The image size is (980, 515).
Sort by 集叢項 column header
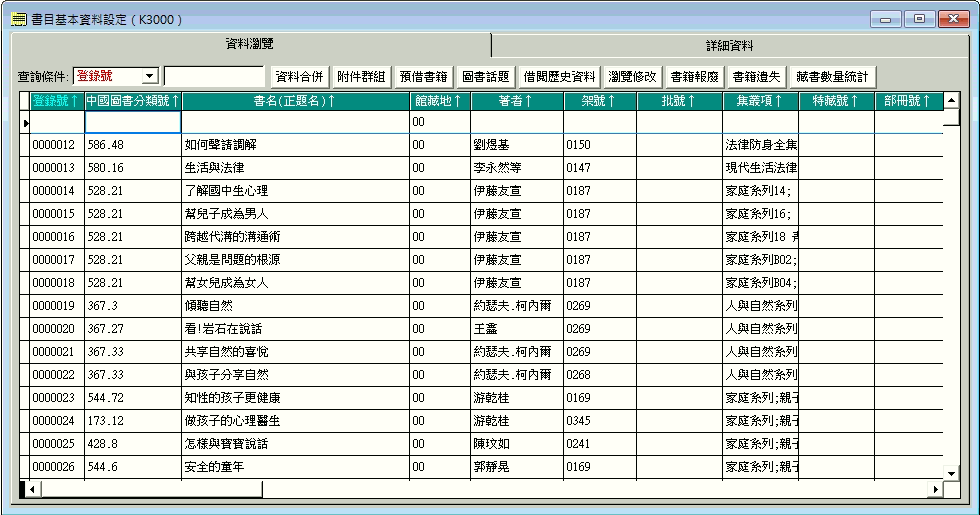point(760,101)
